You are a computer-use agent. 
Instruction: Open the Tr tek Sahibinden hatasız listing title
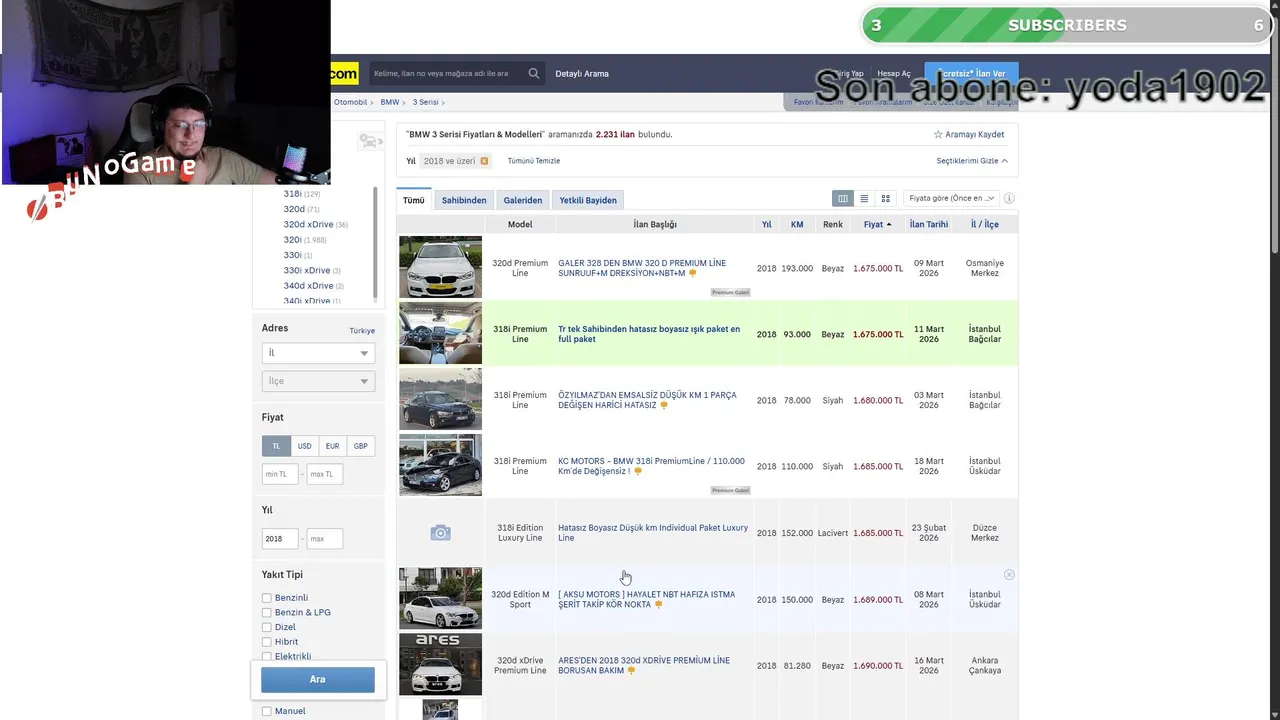pyautogui.click(x=649, y=334)
